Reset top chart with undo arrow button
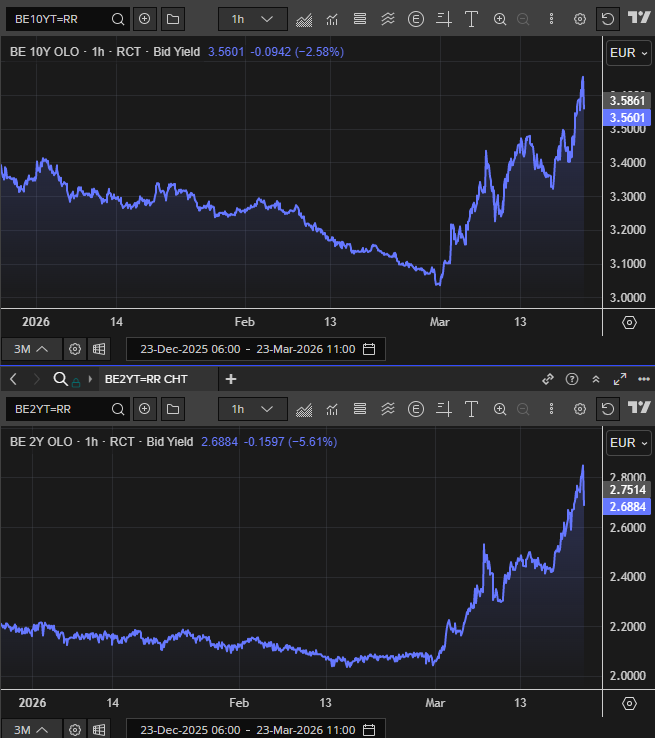The width and height of the screenshot is (655, 738). pyautogui.click(x=607, y=19)
